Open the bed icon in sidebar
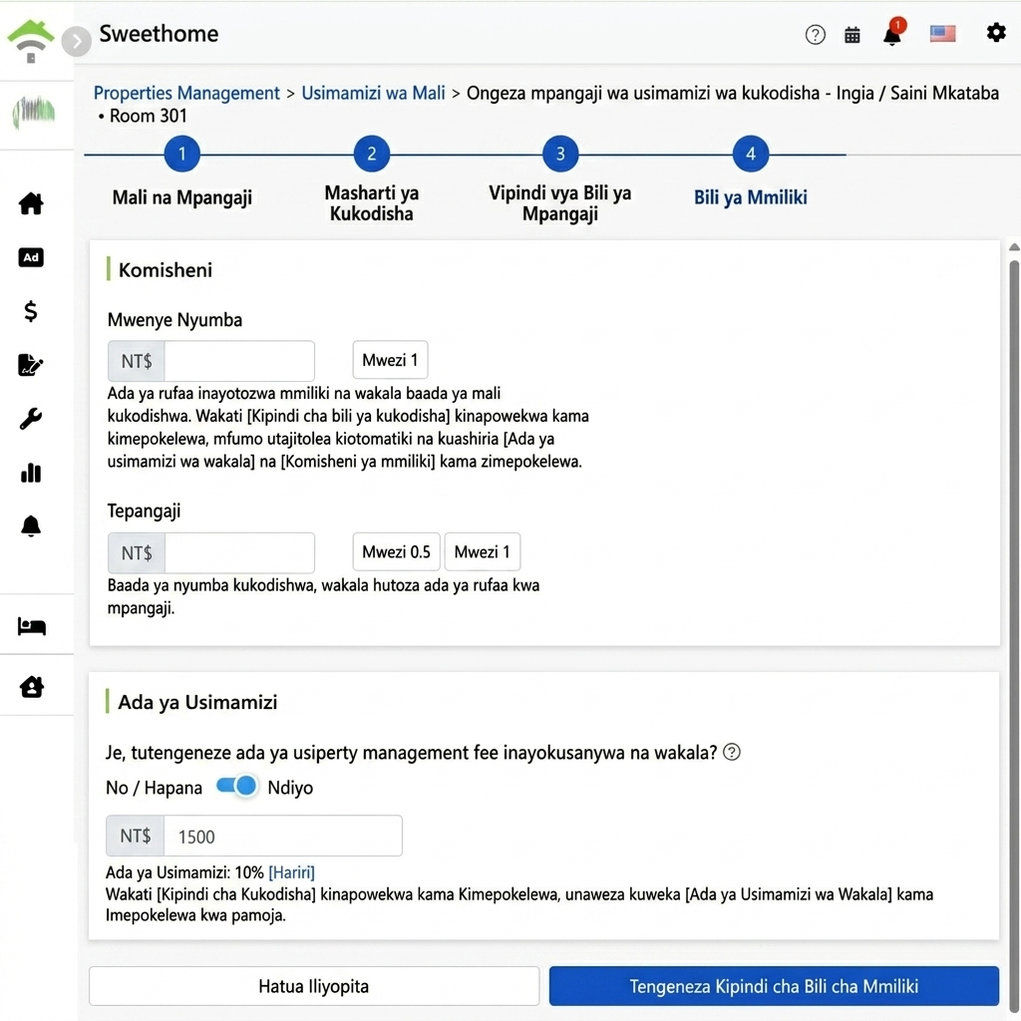The width and height of the screenshot is (1021, 1021). (x=31, y=626)
